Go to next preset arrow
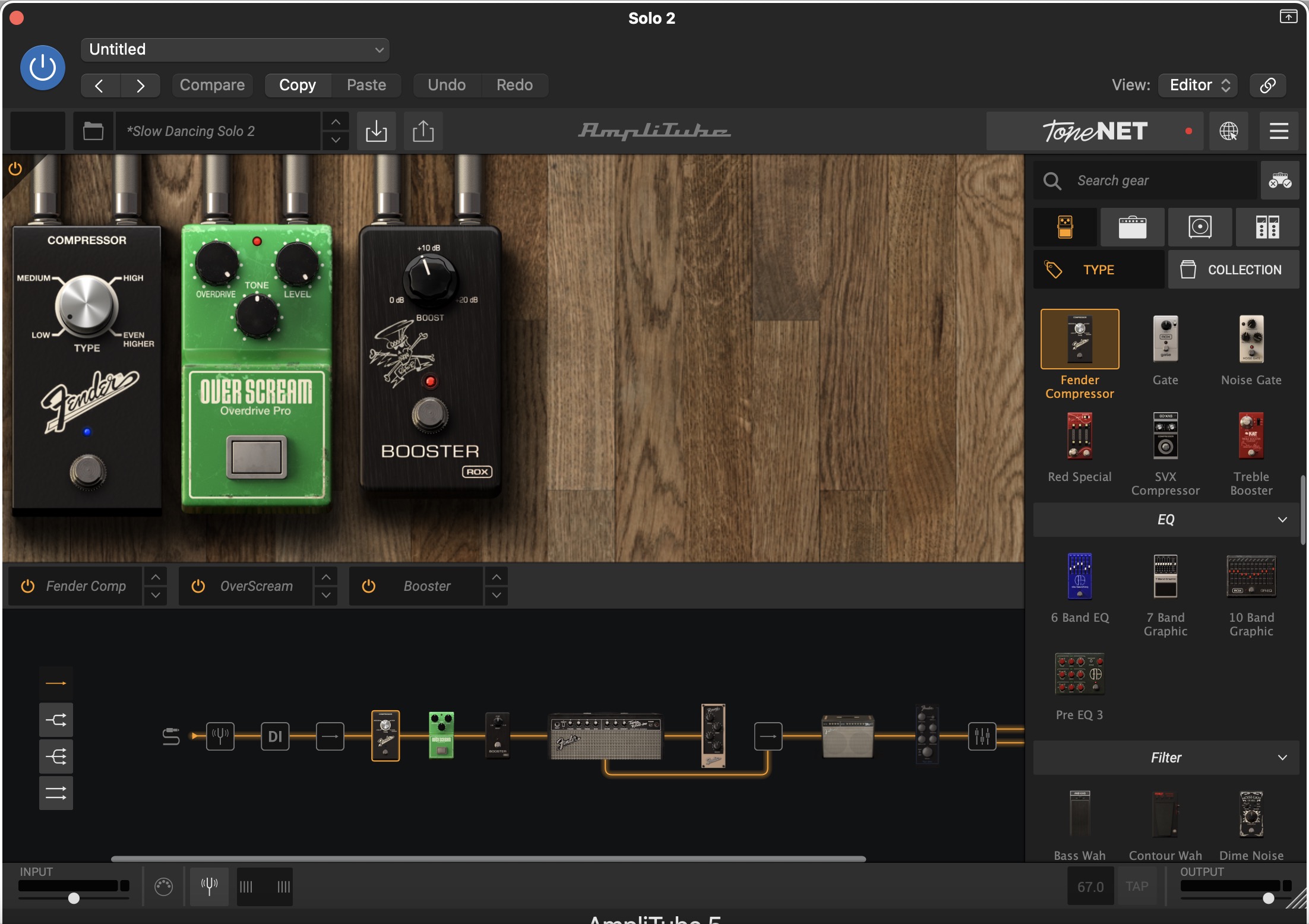 click(x=140, y=86)
